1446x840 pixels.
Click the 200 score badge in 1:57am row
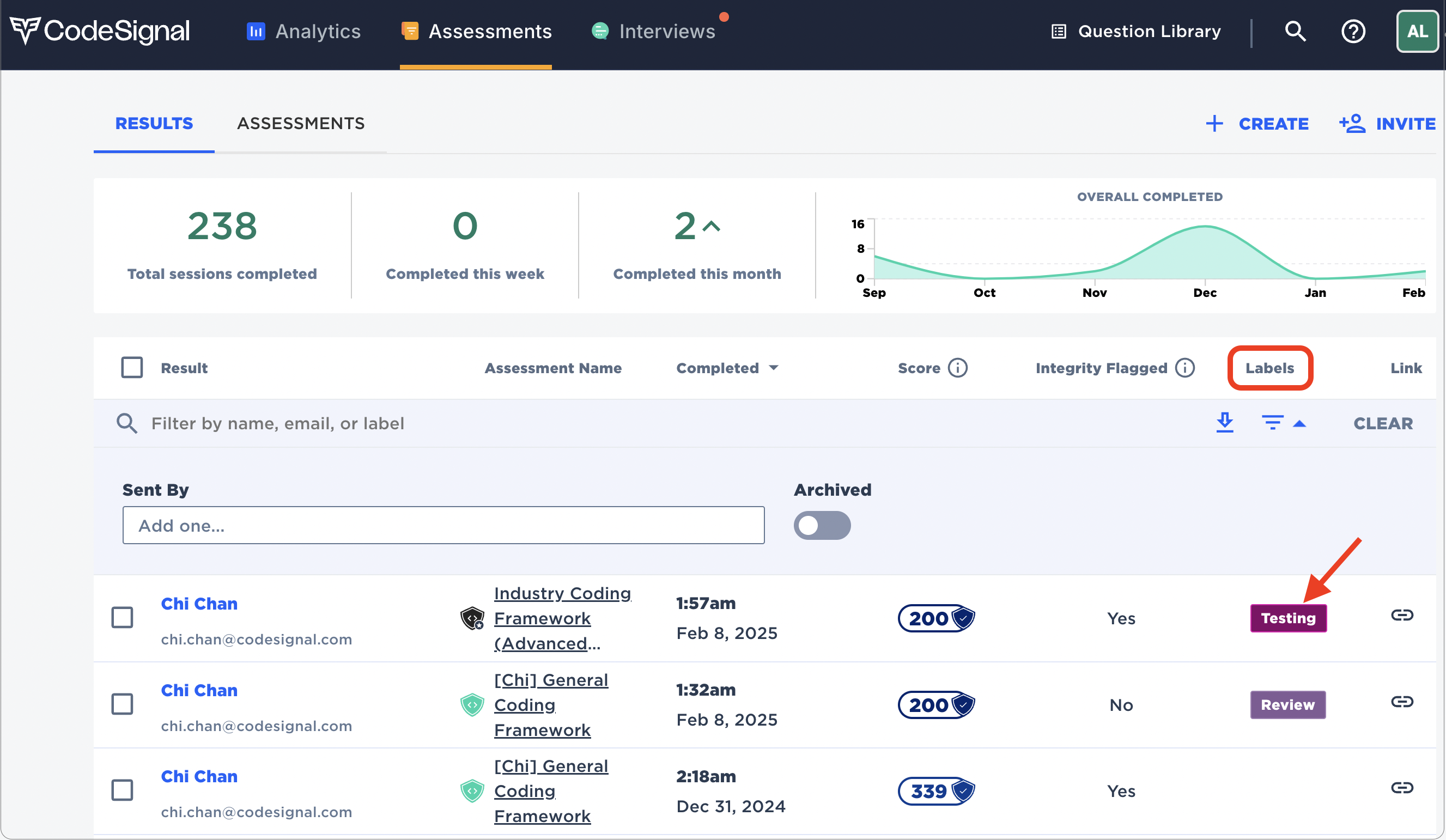tap(936, 618)
